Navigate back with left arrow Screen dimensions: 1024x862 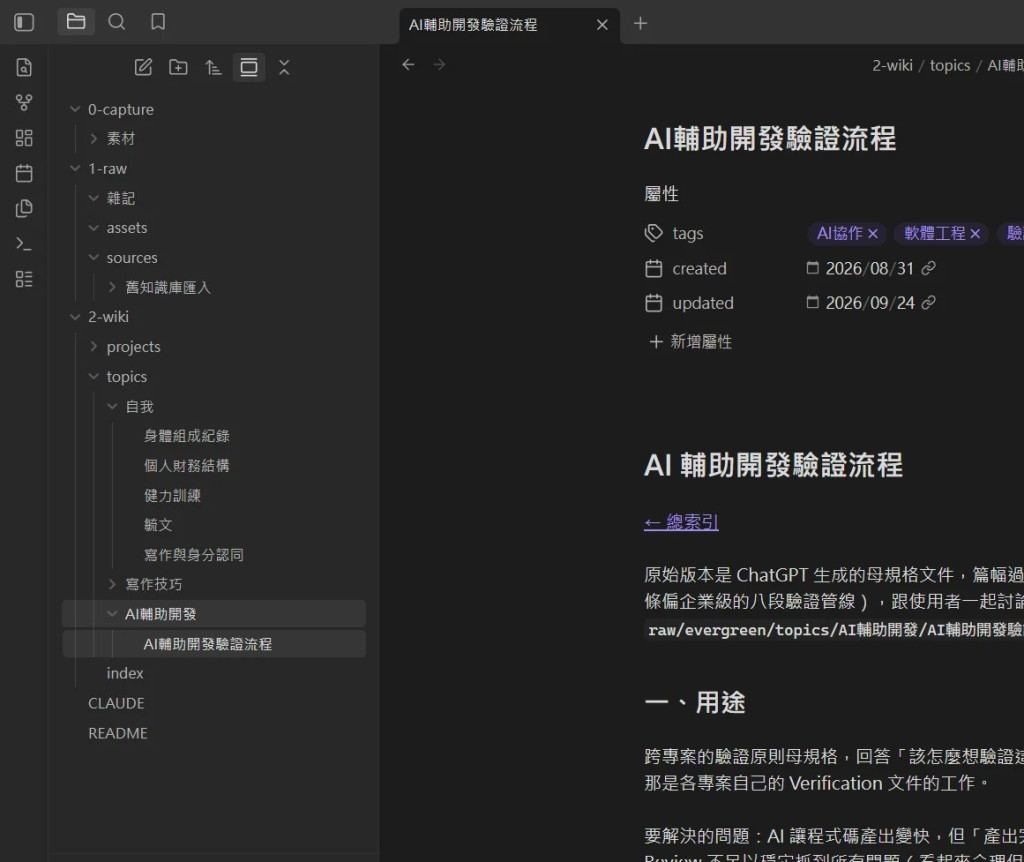pos(408,65)
